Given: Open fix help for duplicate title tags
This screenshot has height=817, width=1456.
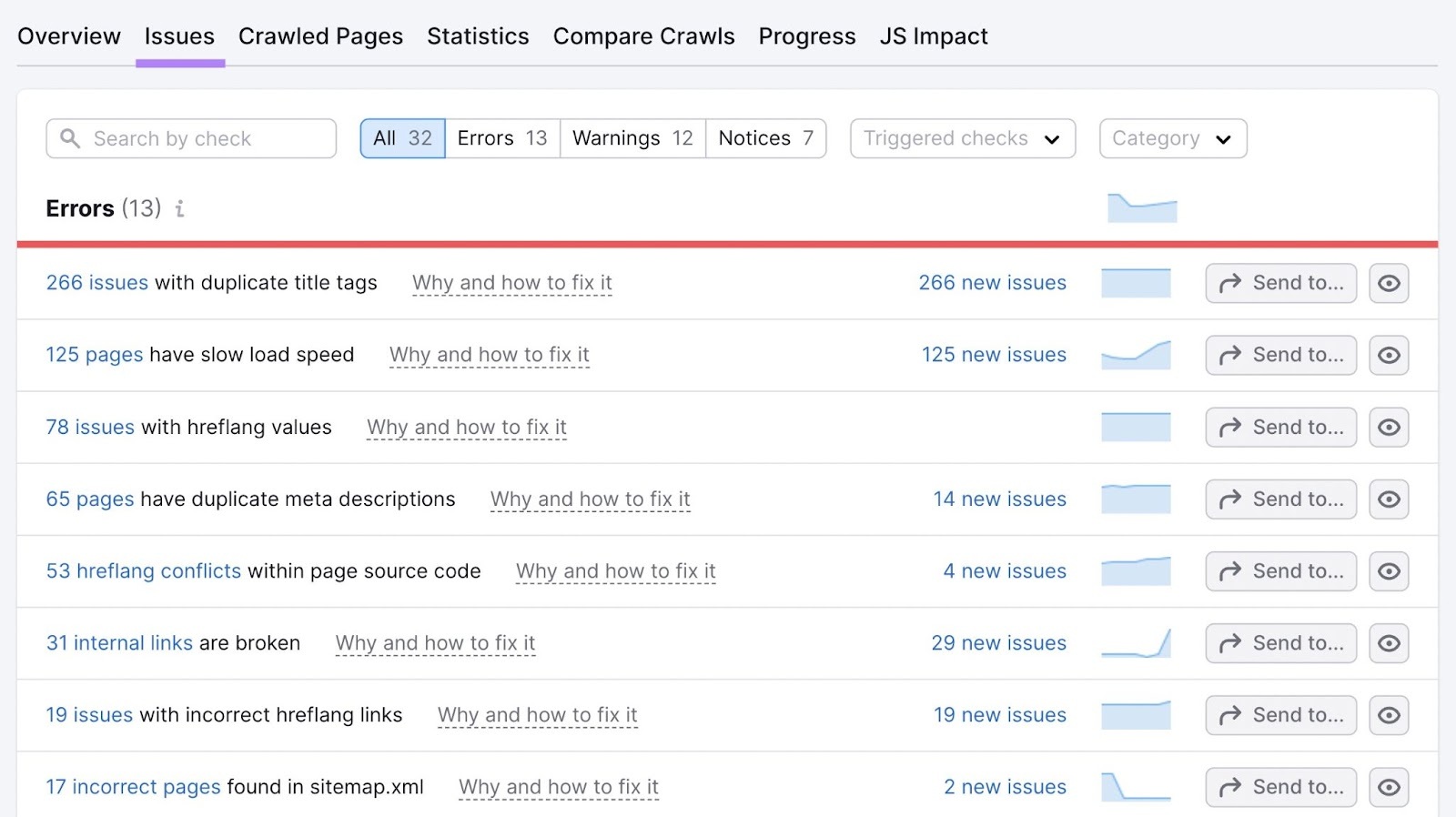Looking at the screenshot, I should (x=512, y=283).
